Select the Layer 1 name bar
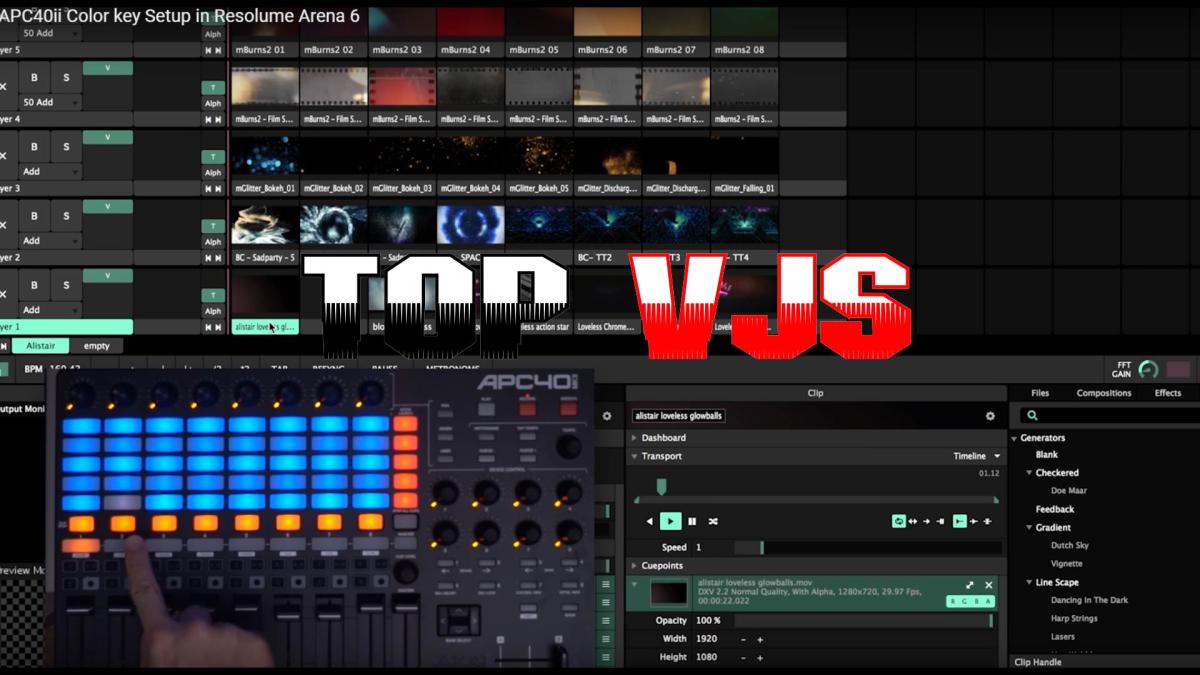 (x=66, y=326)
